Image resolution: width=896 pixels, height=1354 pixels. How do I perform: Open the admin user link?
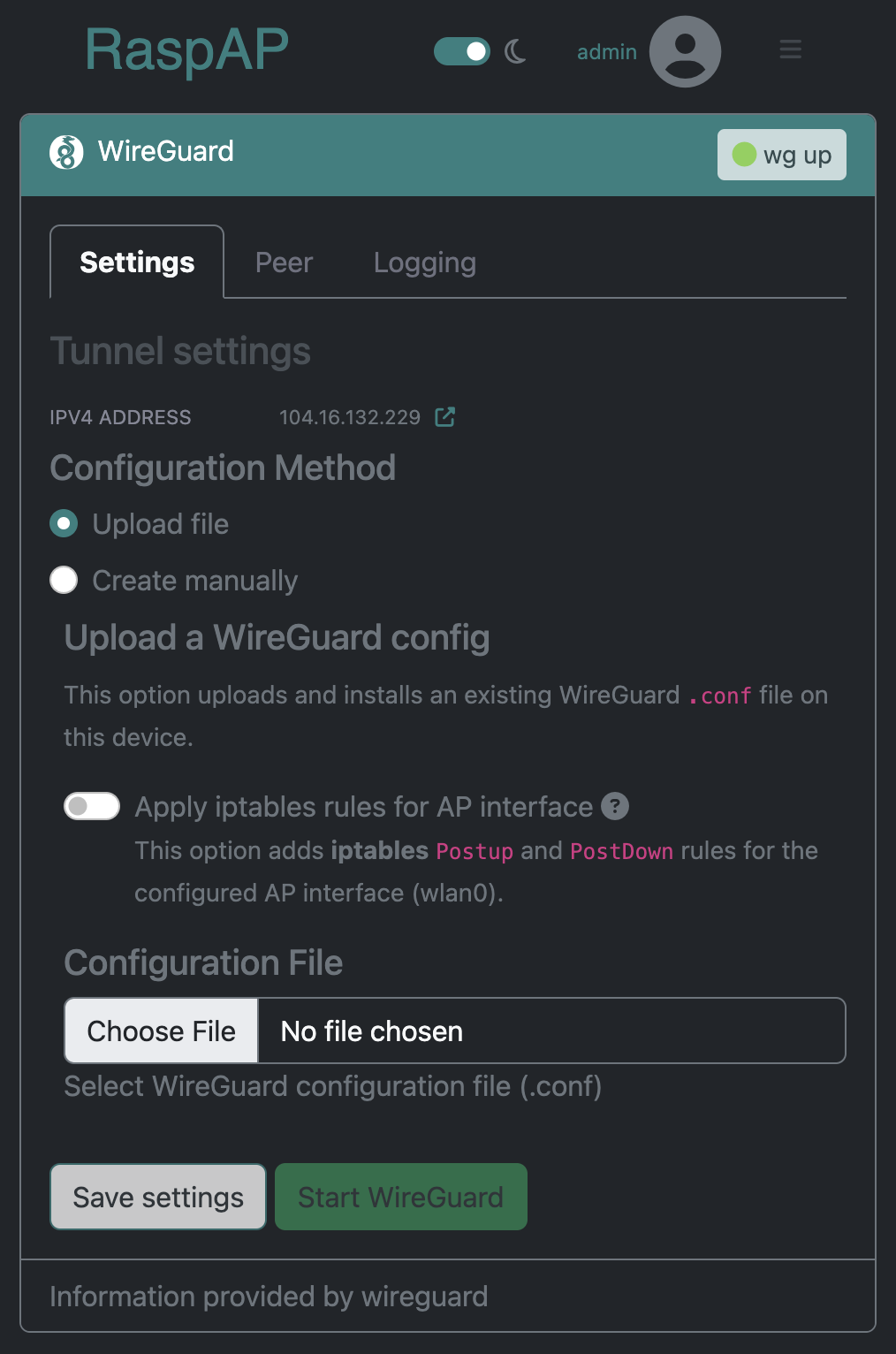[x=606, y=52]
